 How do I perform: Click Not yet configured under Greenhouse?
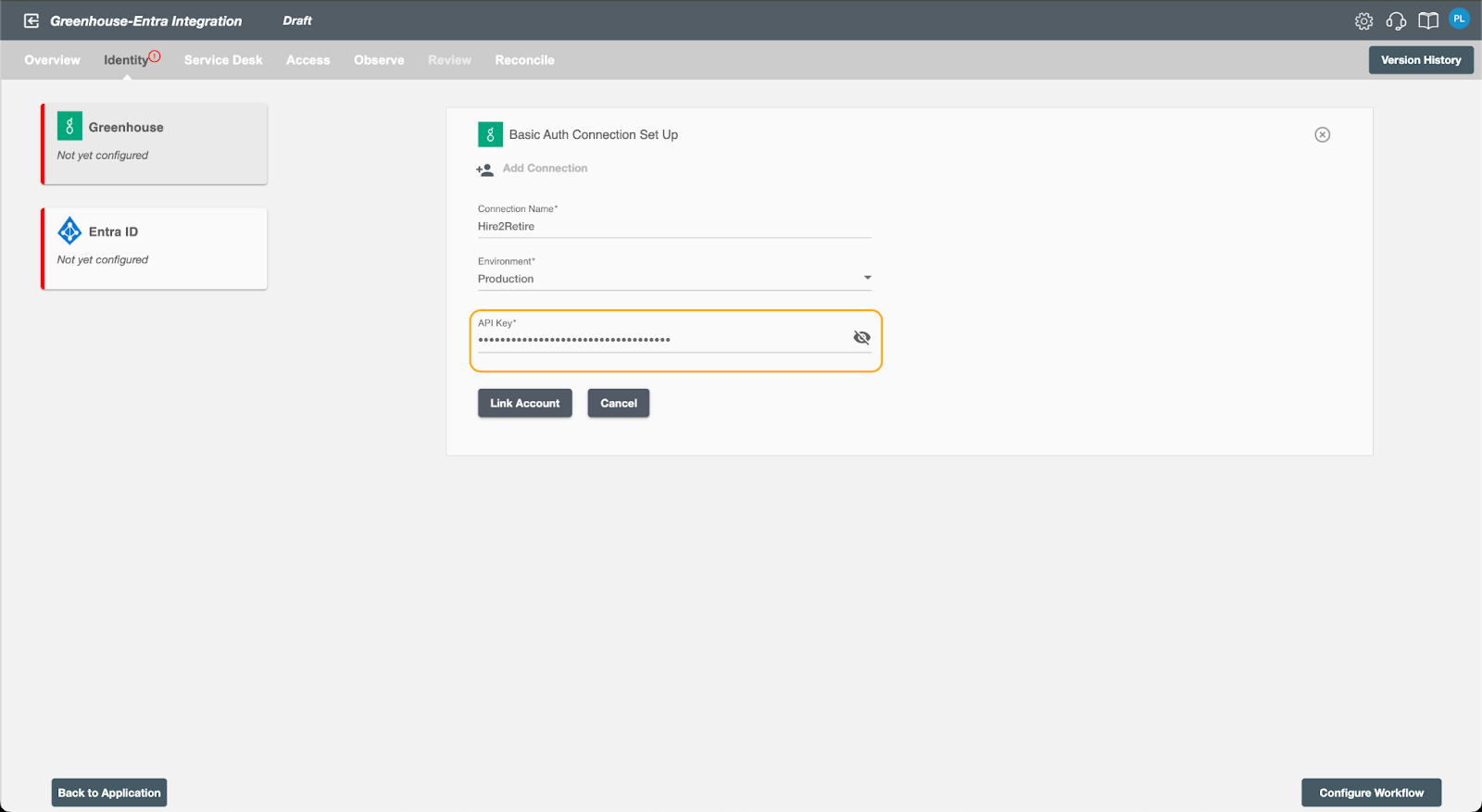pyautogui.click(x=103, y=156)
